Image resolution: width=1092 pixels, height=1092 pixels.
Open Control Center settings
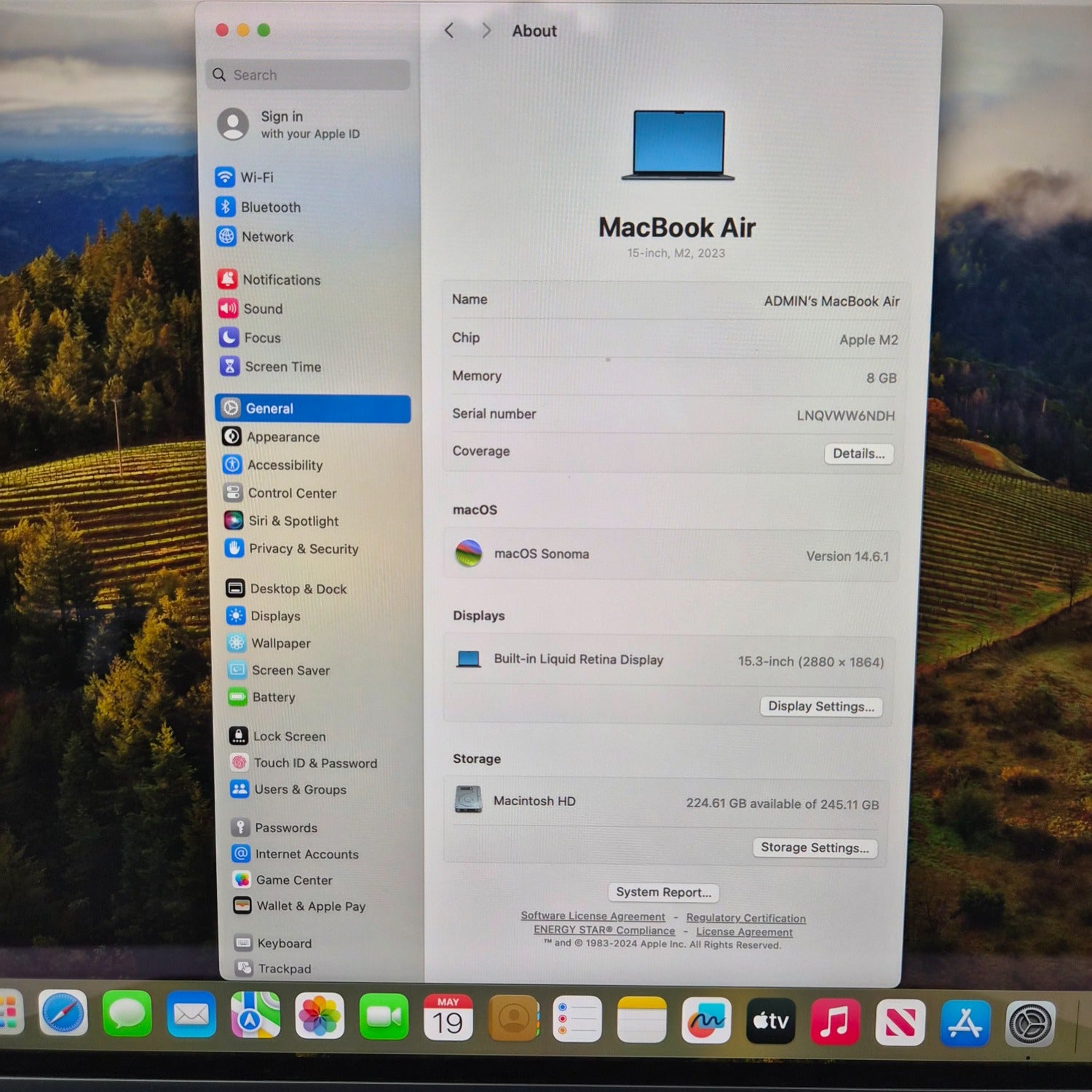click(280, 493)
